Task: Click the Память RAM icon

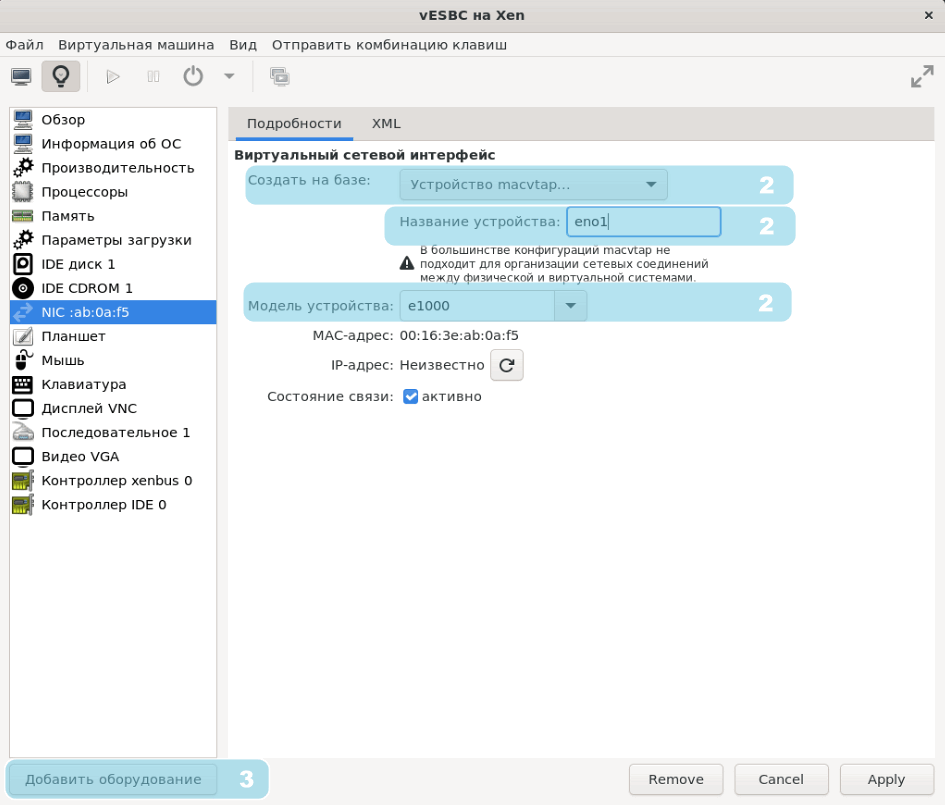Action: pos(23,216)
